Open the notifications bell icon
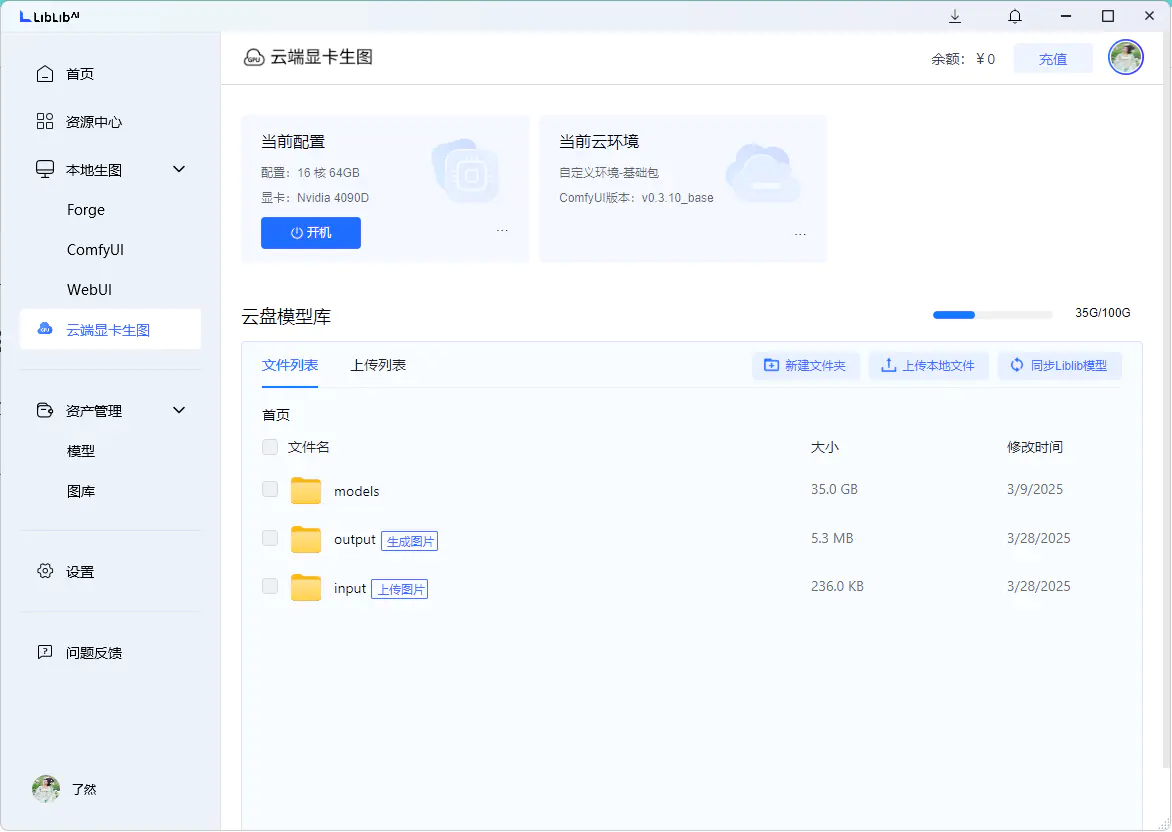Image resolution: width=1172 pixels, height=832 pixels. point(1014,16)
